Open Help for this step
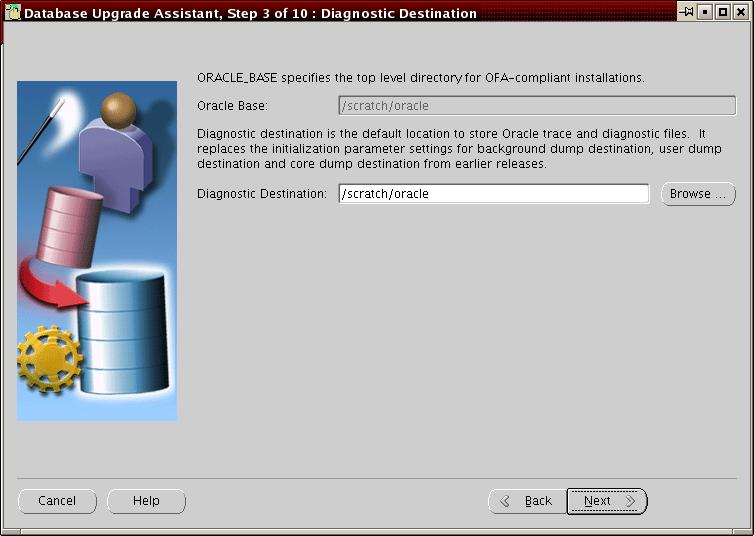This screenshot has height=536, width=754. pyautogui.click(x=146, y=501)
